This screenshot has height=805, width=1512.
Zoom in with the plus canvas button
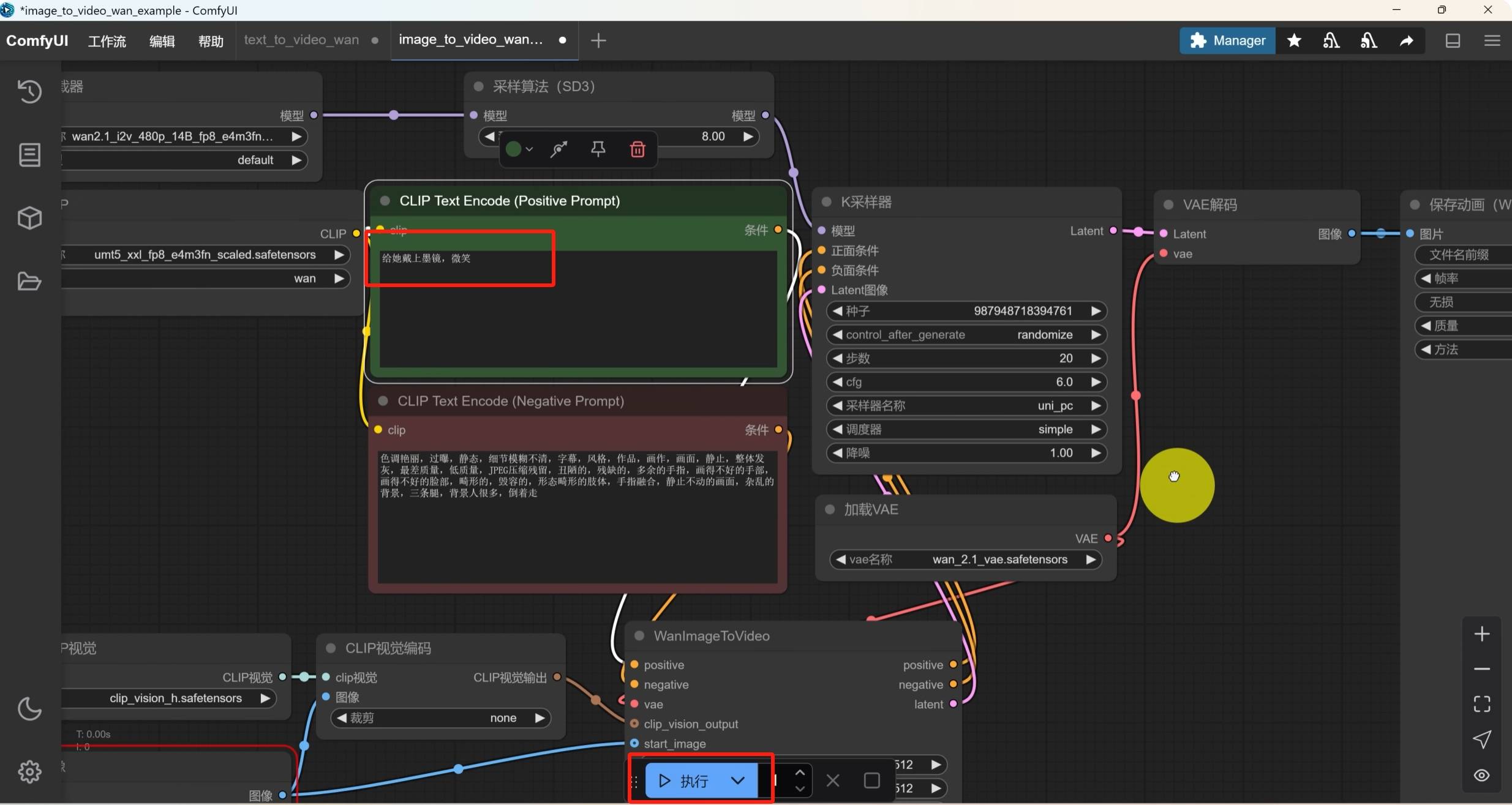coord(1481,634)
